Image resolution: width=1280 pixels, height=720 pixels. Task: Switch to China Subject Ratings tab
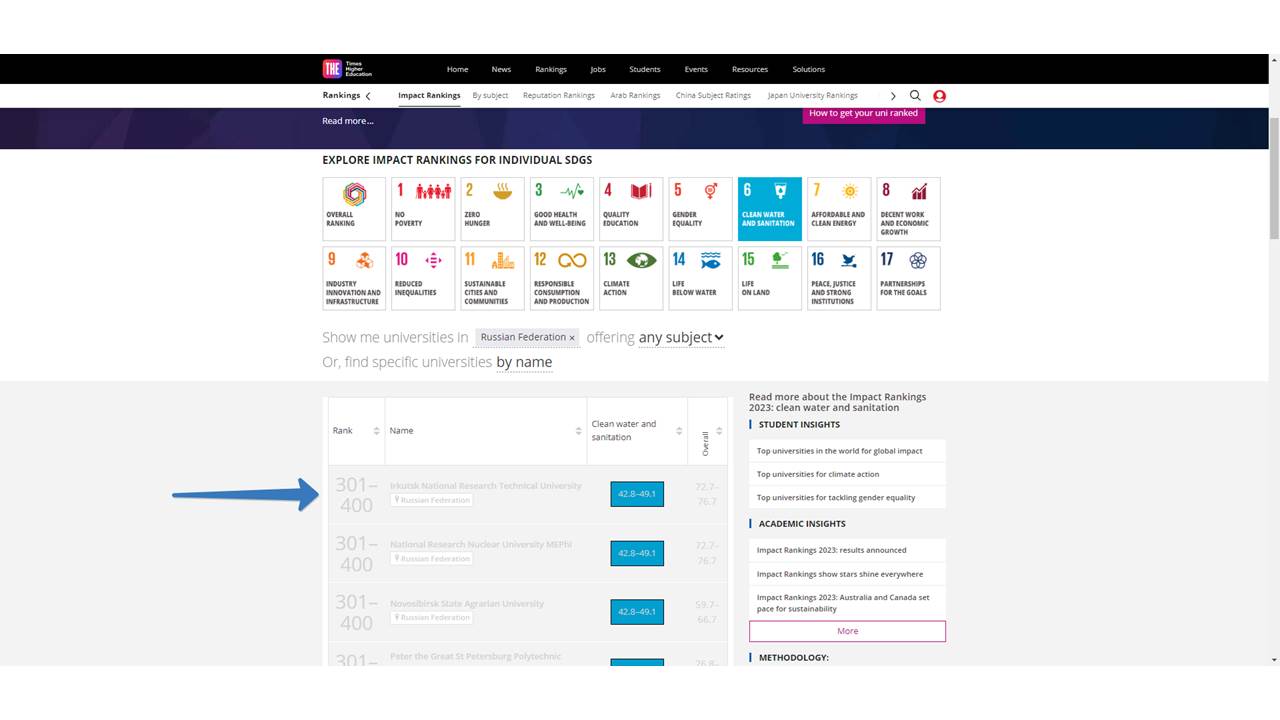coord(713,96)
